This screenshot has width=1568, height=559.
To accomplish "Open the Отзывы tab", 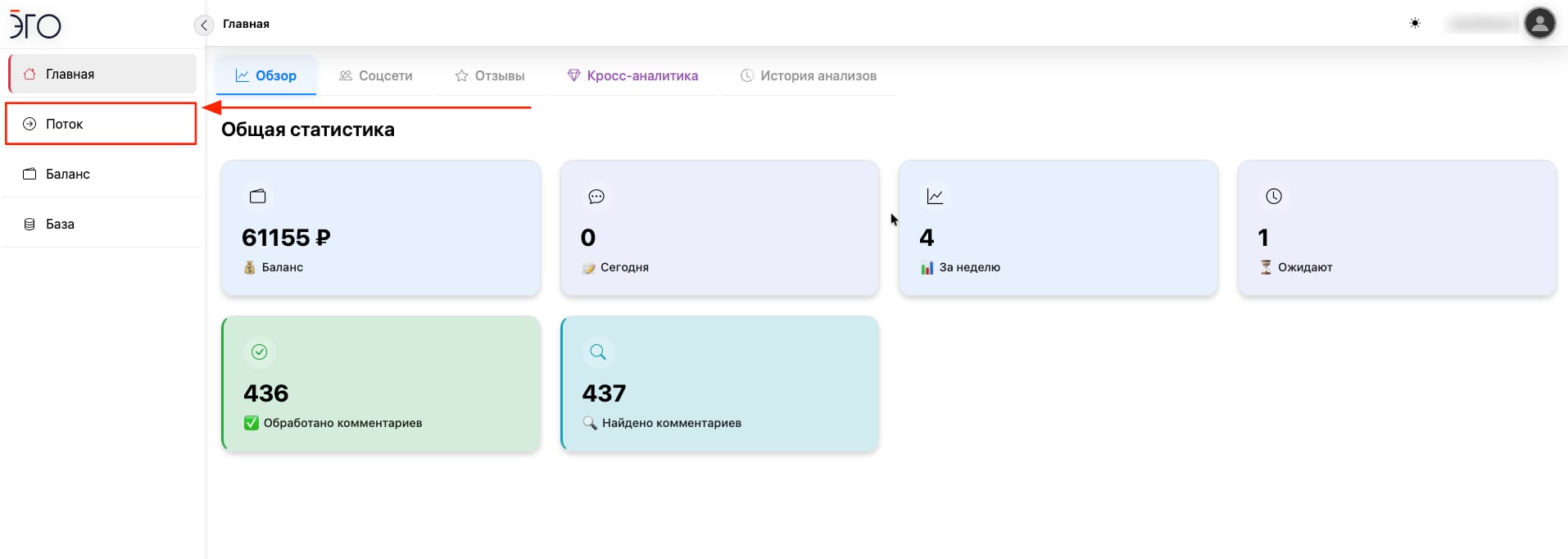I will [x=490, y=76].
